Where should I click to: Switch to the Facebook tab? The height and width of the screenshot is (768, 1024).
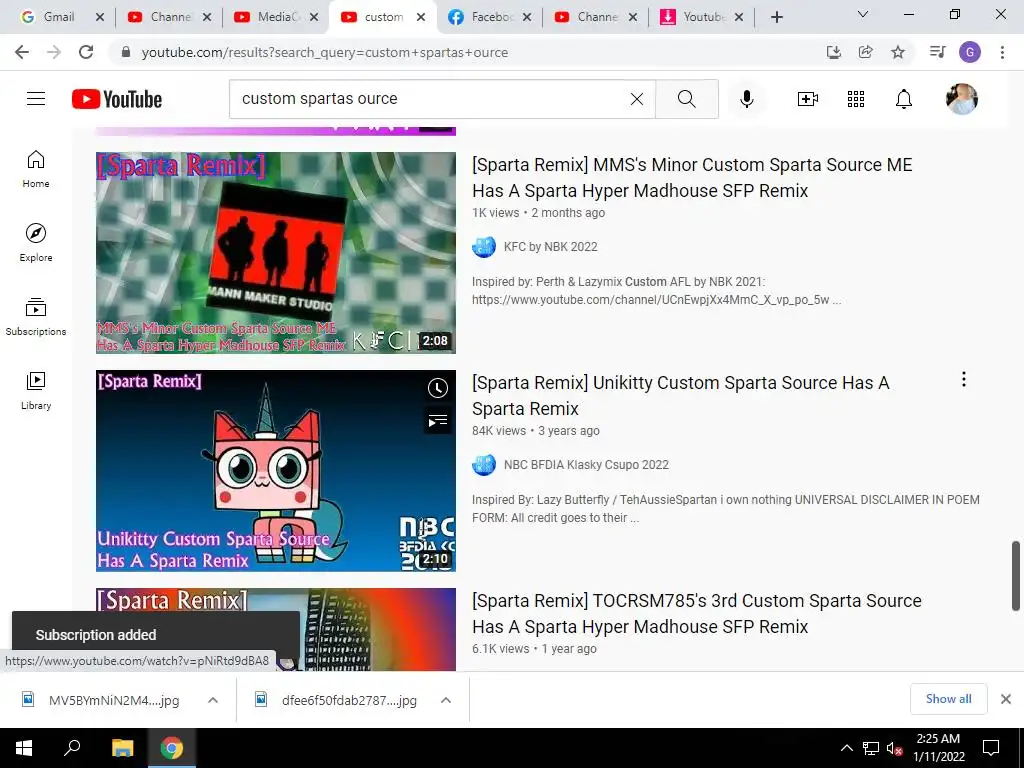pyautogui.click(x=490, y=17)
